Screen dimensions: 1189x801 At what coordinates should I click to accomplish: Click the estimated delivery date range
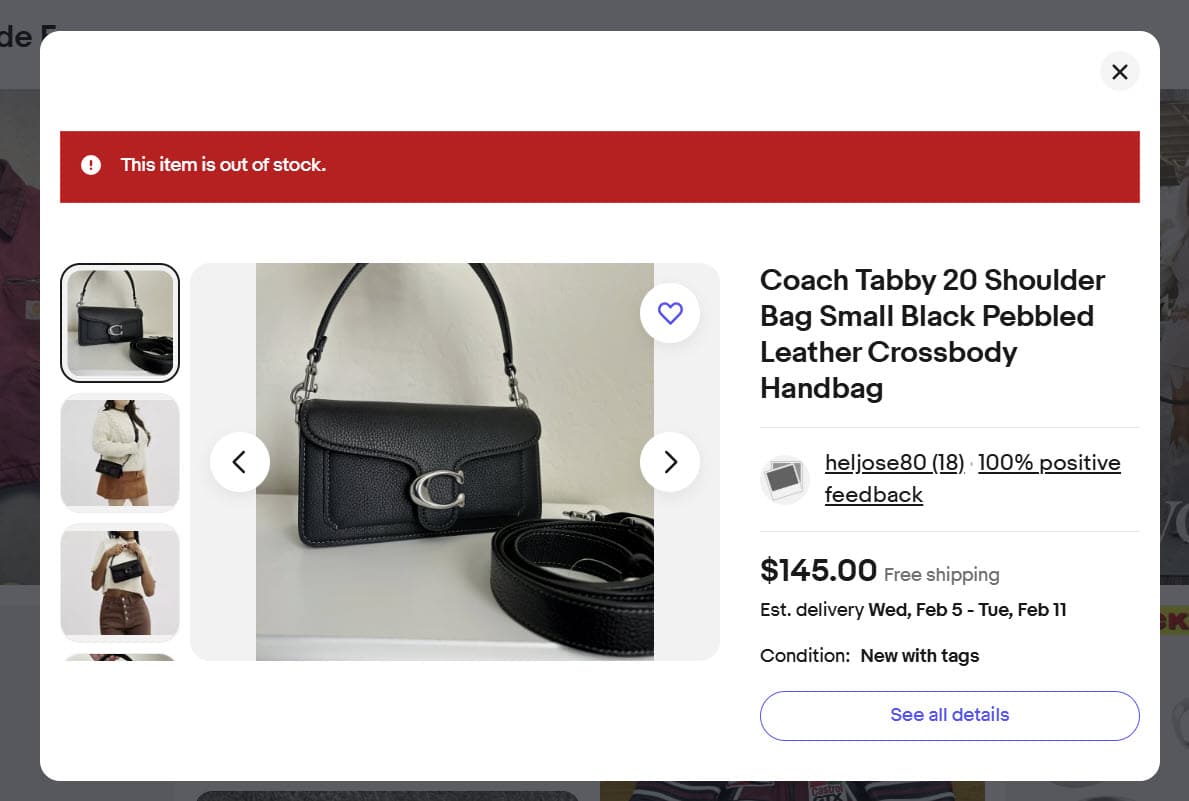pos(967,610)
